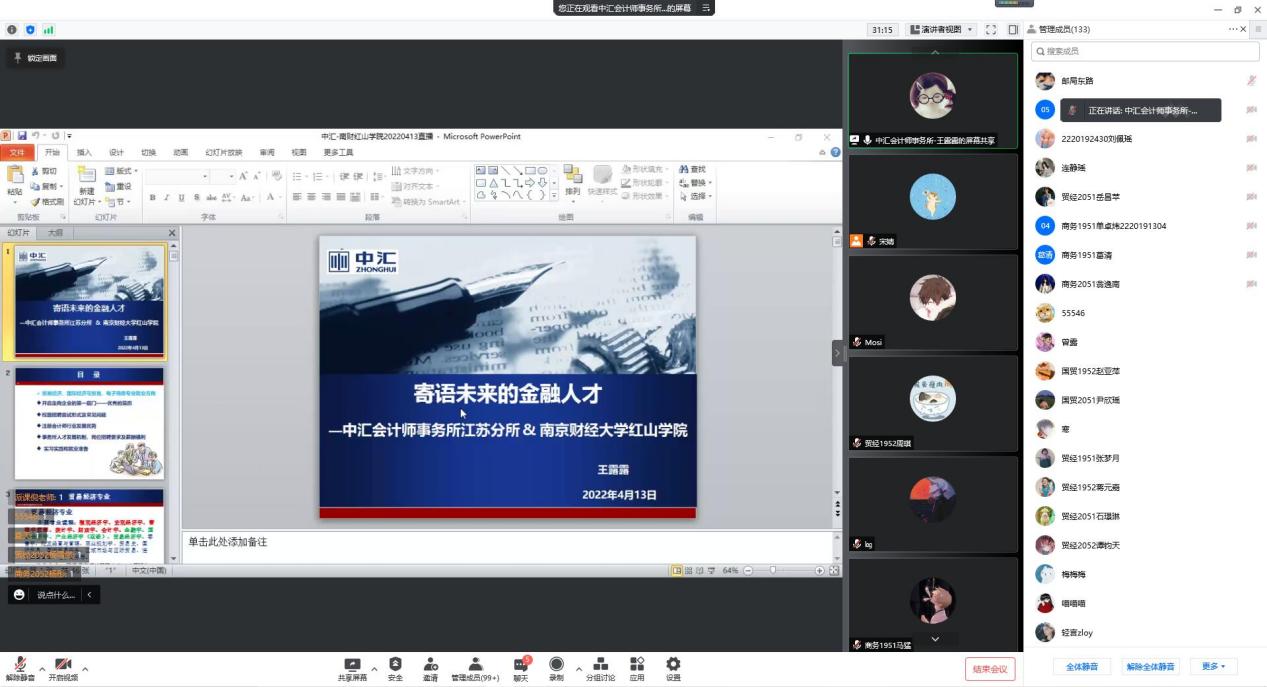Toggle the member sidebar panel icon
The width and height of the screenshot is (1267, 687).
1013,30
